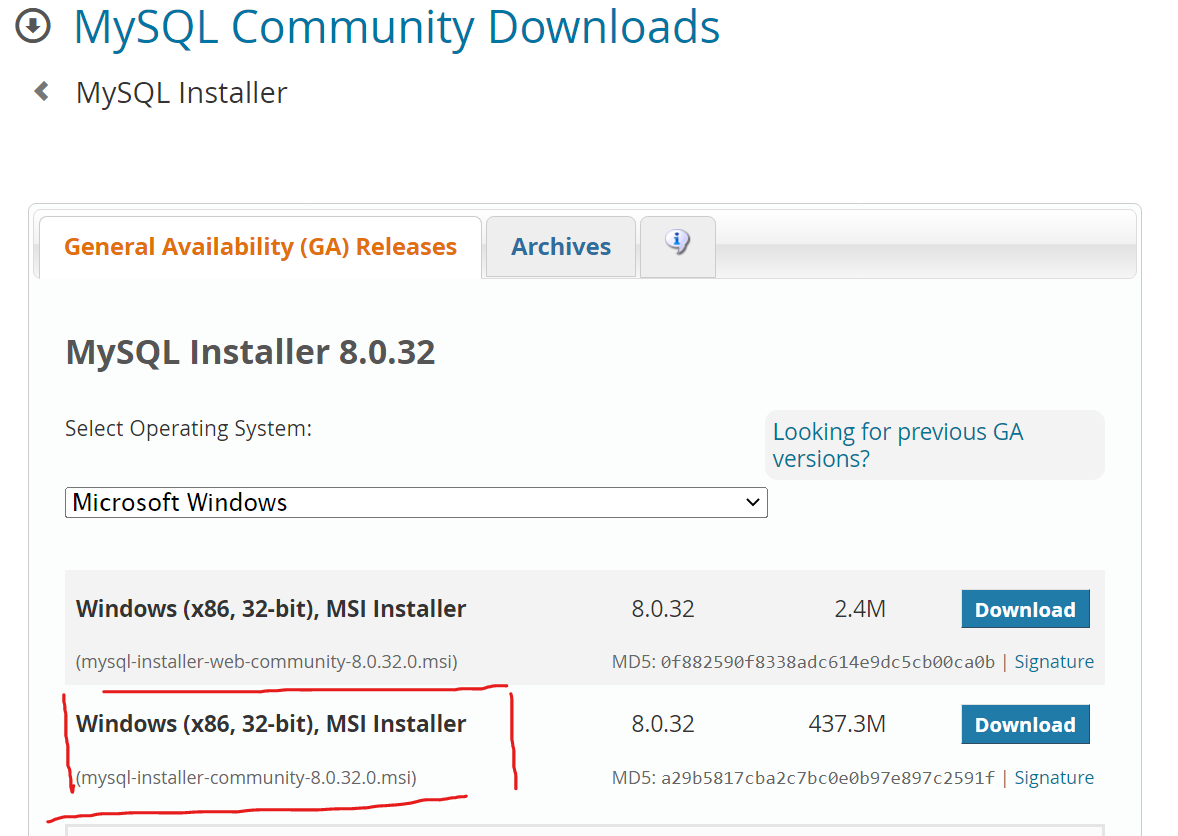This screenshot has width=1178, height=836.
Task: Open the Select Operating System dropdown
Action: pos(415,502)
